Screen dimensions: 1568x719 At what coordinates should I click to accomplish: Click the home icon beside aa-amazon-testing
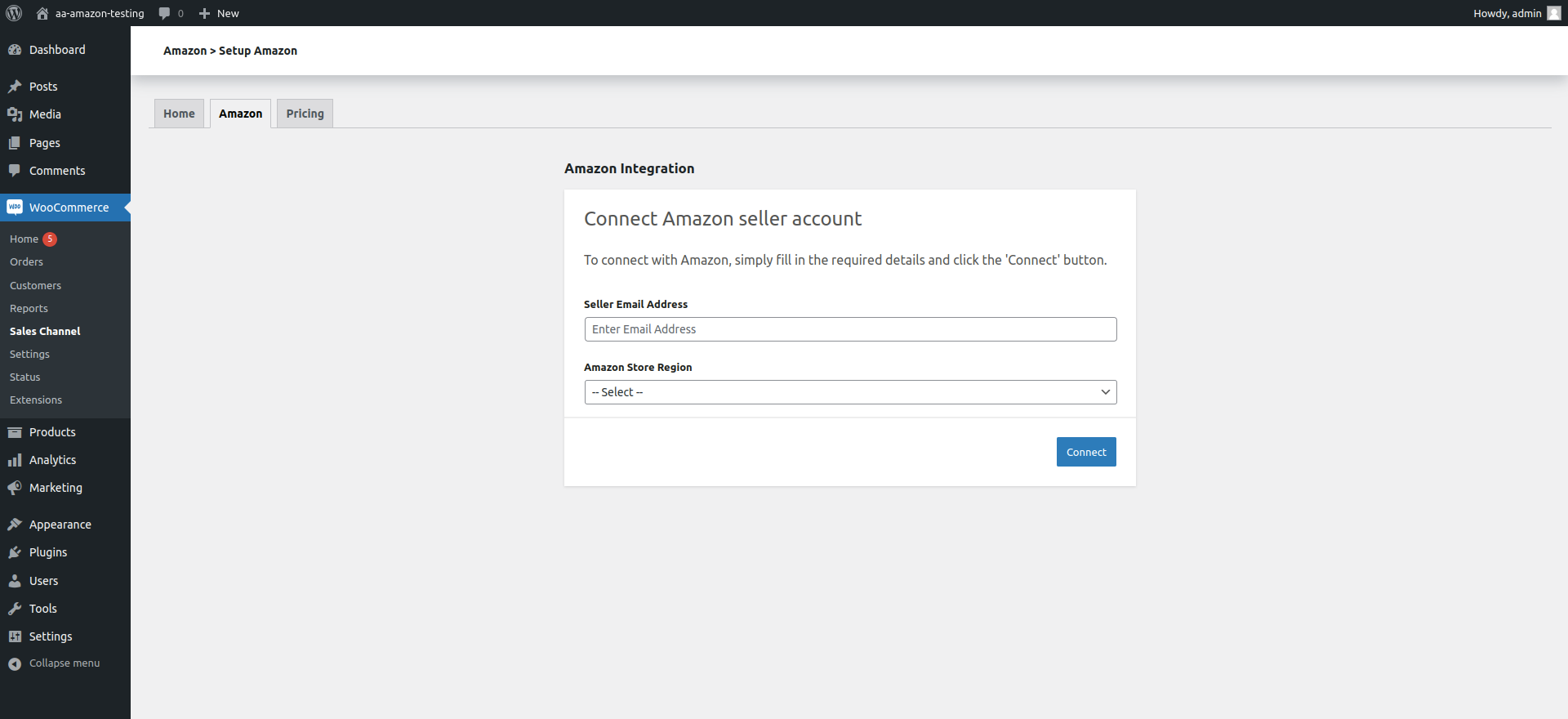coord(42,13)
